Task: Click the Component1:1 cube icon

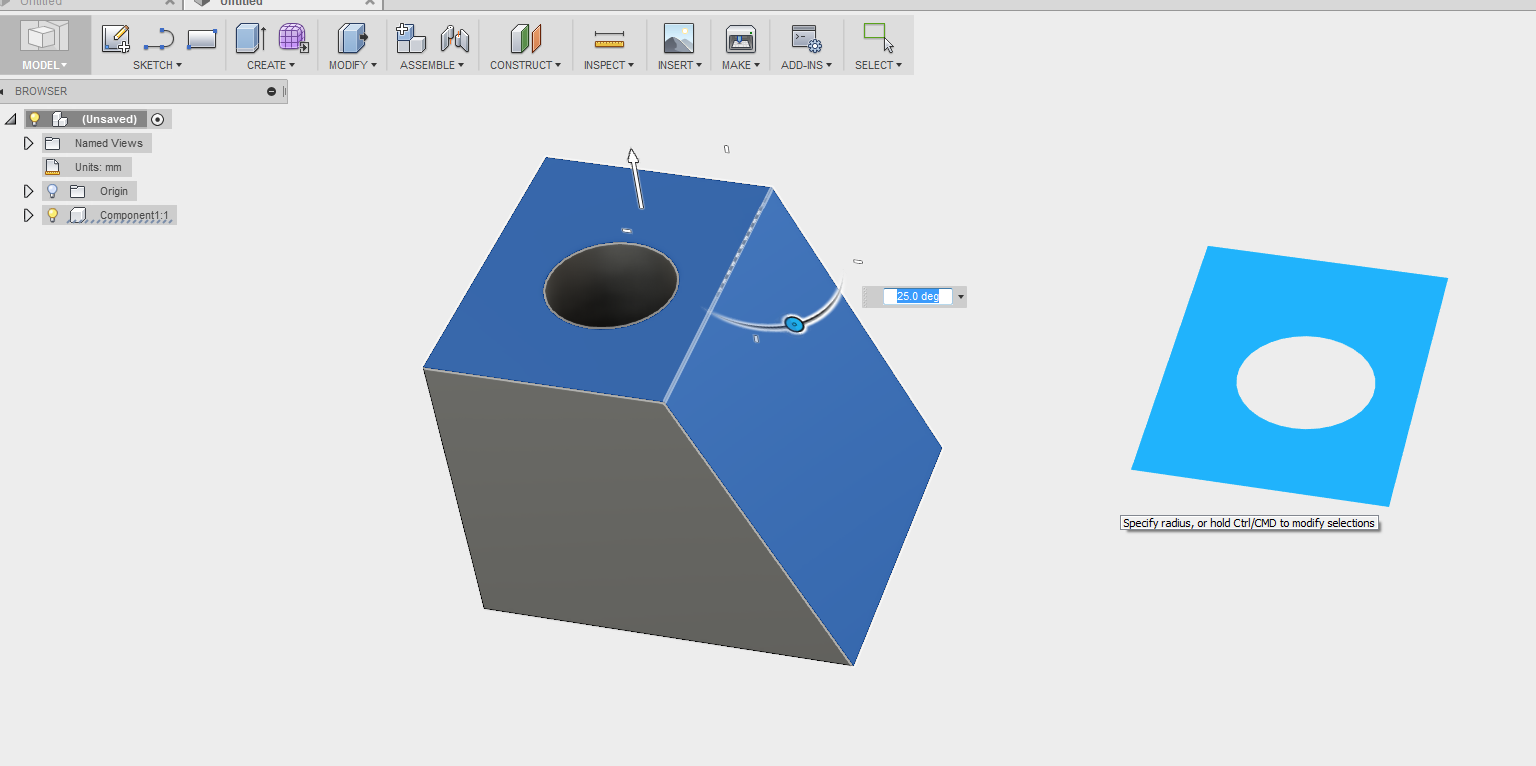Action: tap(77, 215)
